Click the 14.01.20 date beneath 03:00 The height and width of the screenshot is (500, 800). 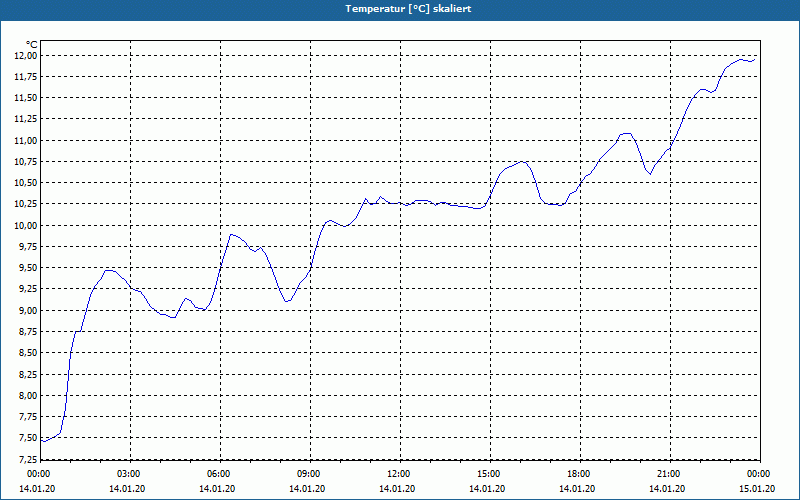click(127, 489)
